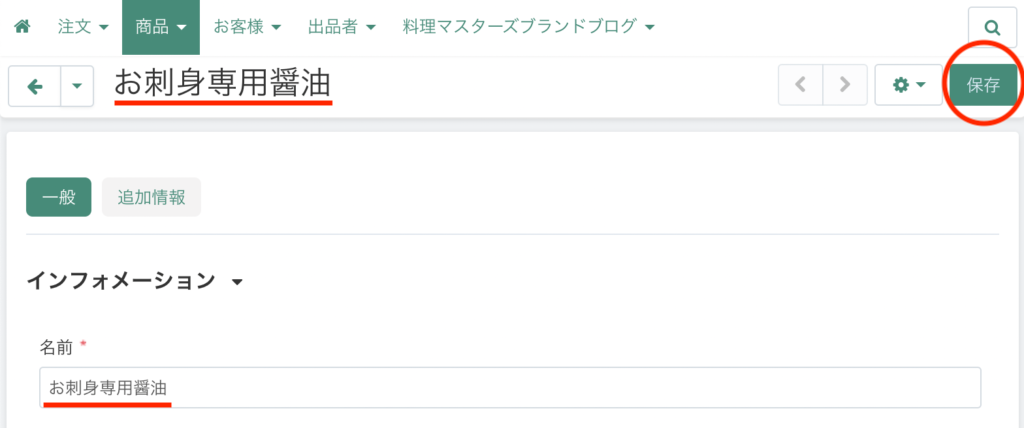The height and width of the screenshot is (428, 1024).
Task: Click the 名前 text input field
Action: coord(510,387)
